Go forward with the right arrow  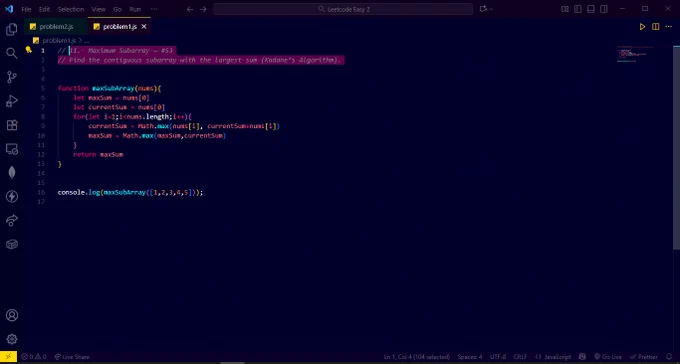pos(203,9)
